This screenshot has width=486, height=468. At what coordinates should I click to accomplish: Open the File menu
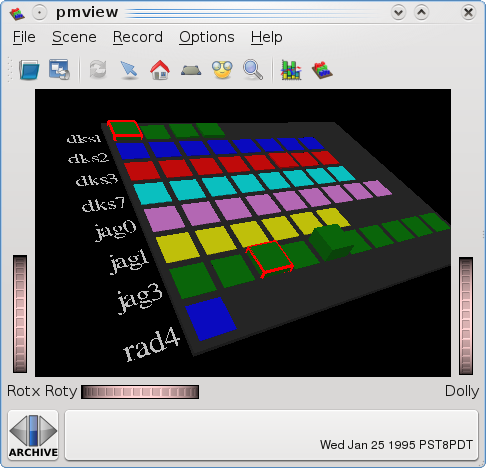point(24,37)
